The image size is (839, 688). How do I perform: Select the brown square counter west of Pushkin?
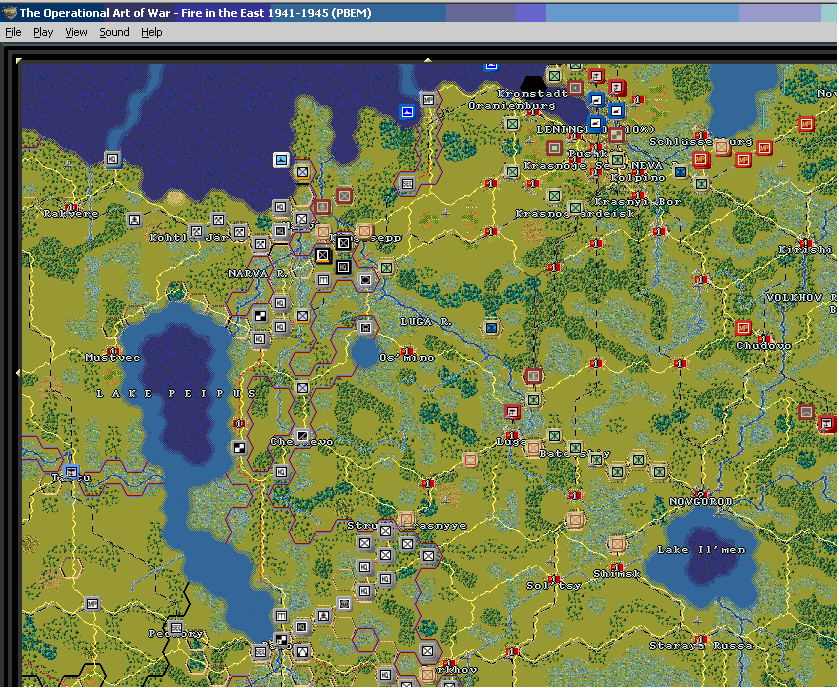tap(554, 147)
